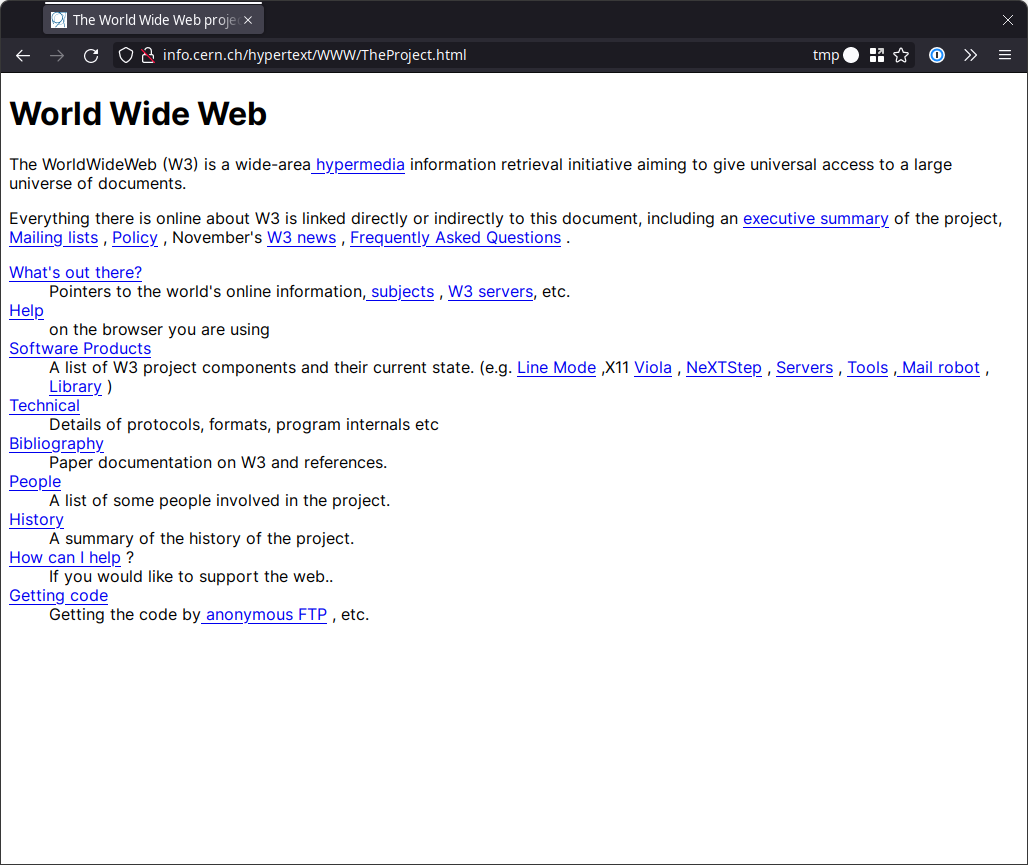Bookmark this page with the star
1028x865 pixels.
[901, 55]
